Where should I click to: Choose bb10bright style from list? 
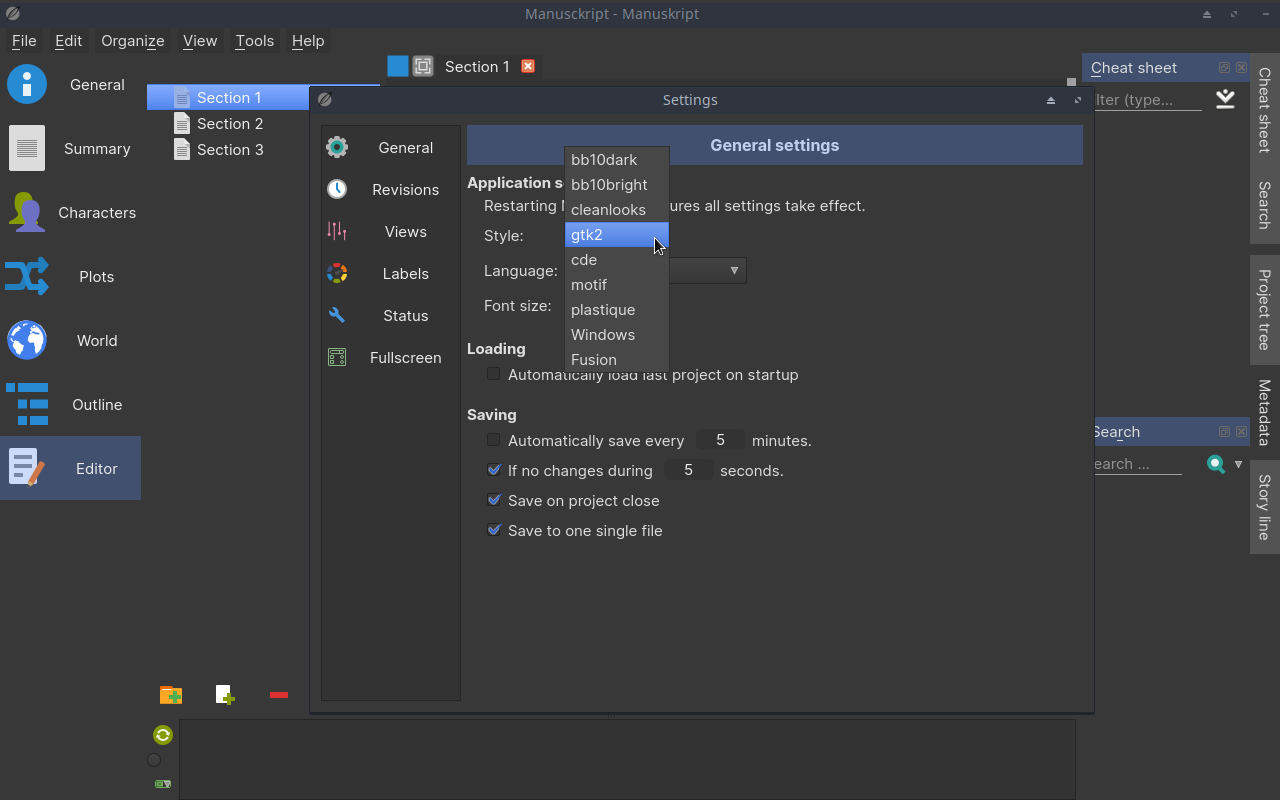[617, 184]
